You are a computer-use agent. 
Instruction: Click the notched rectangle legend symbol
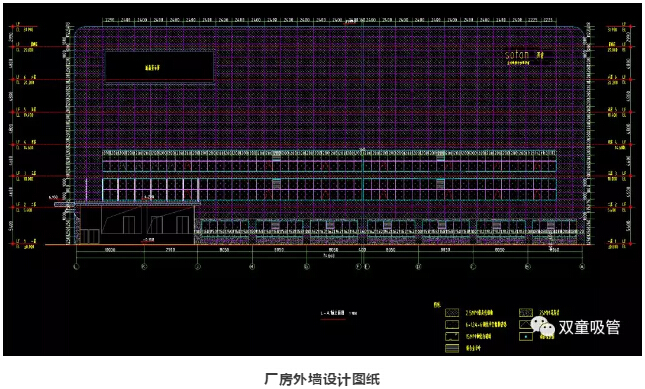click(452, 336)
